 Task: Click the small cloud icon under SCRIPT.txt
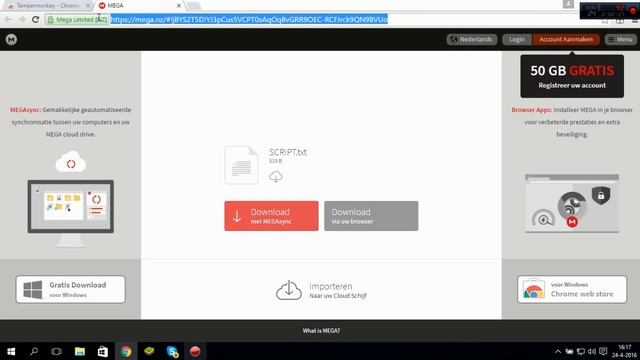tap(276, 176)
